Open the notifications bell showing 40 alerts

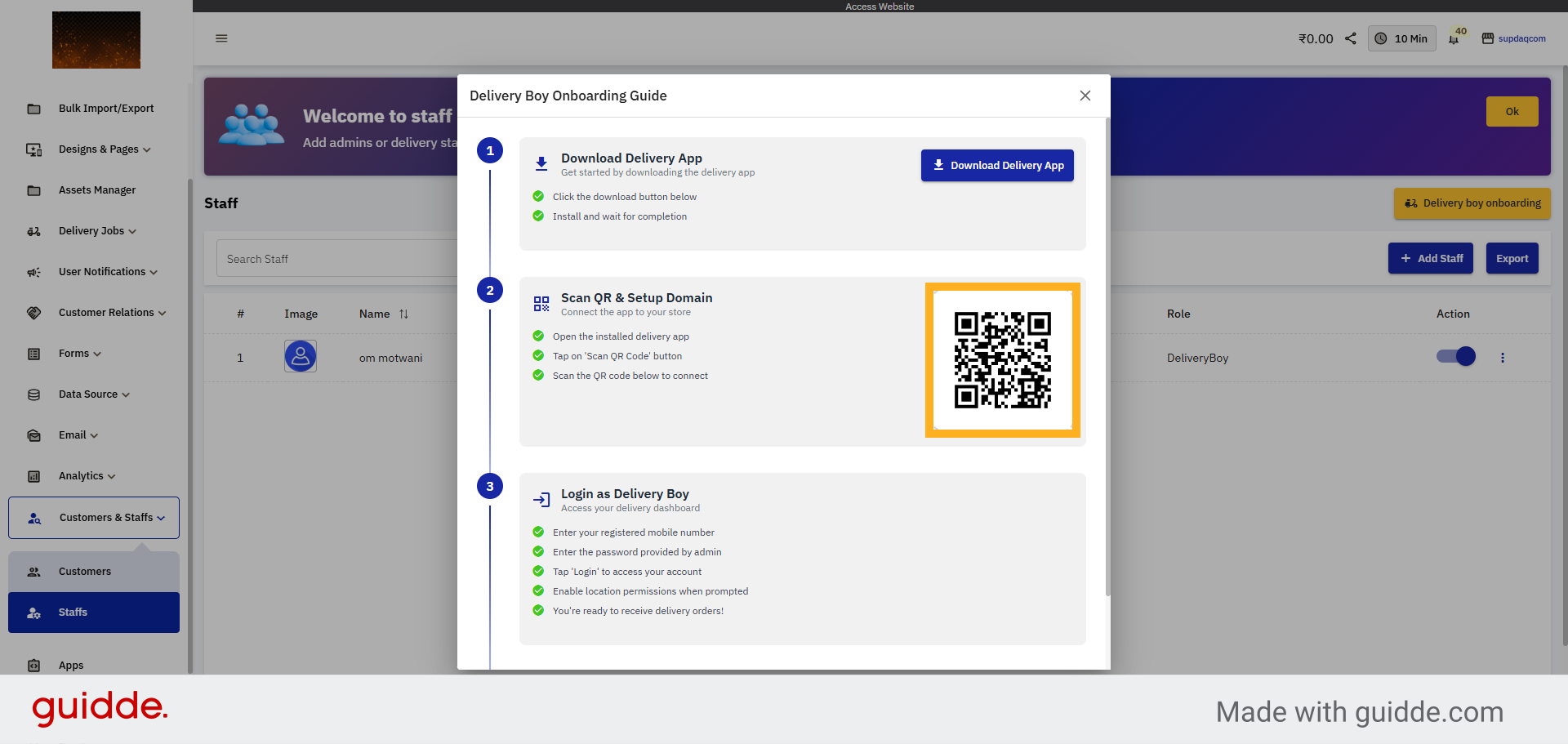click(1454, 38)
